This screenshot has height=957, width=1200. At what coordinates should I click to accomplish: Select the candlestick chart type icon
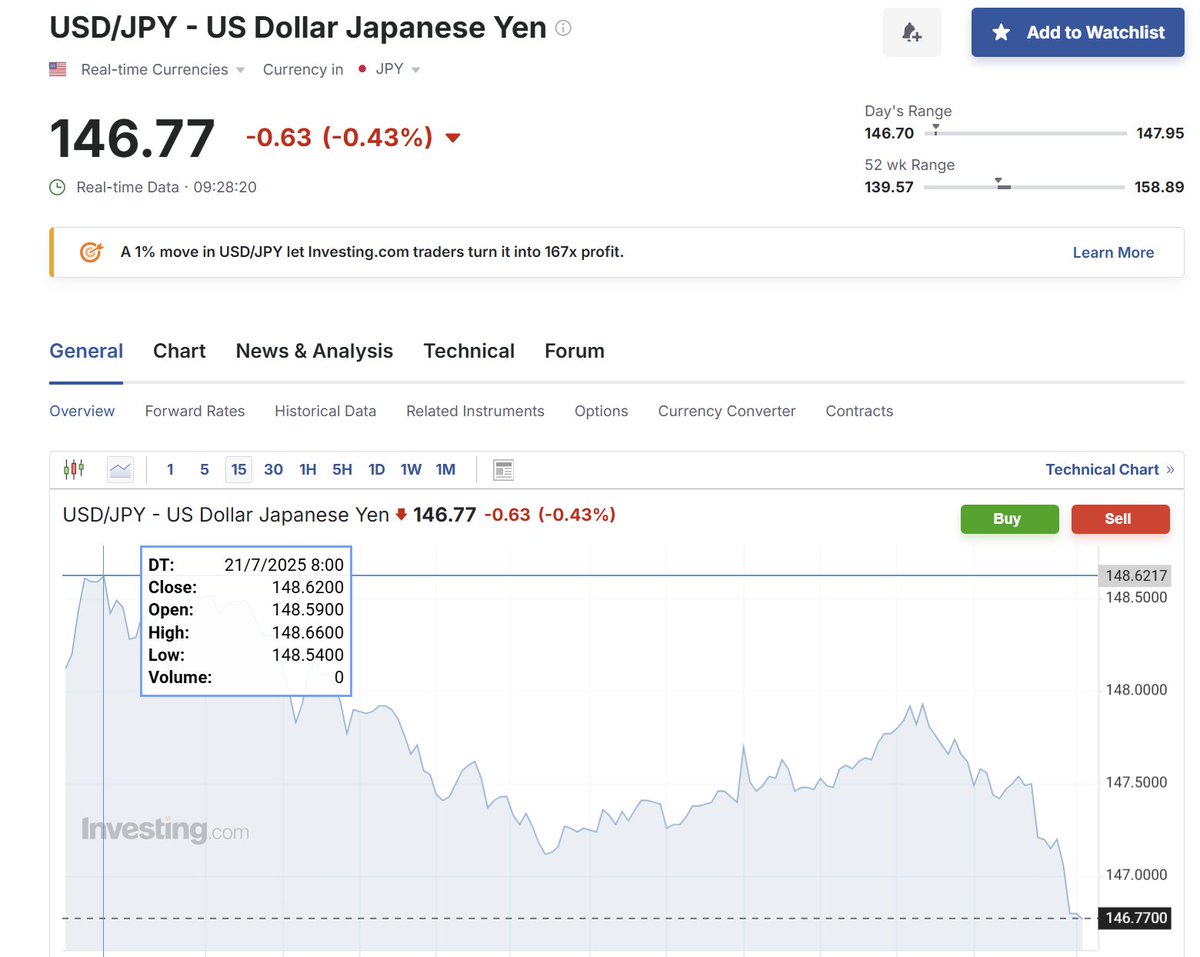(74, 469)
